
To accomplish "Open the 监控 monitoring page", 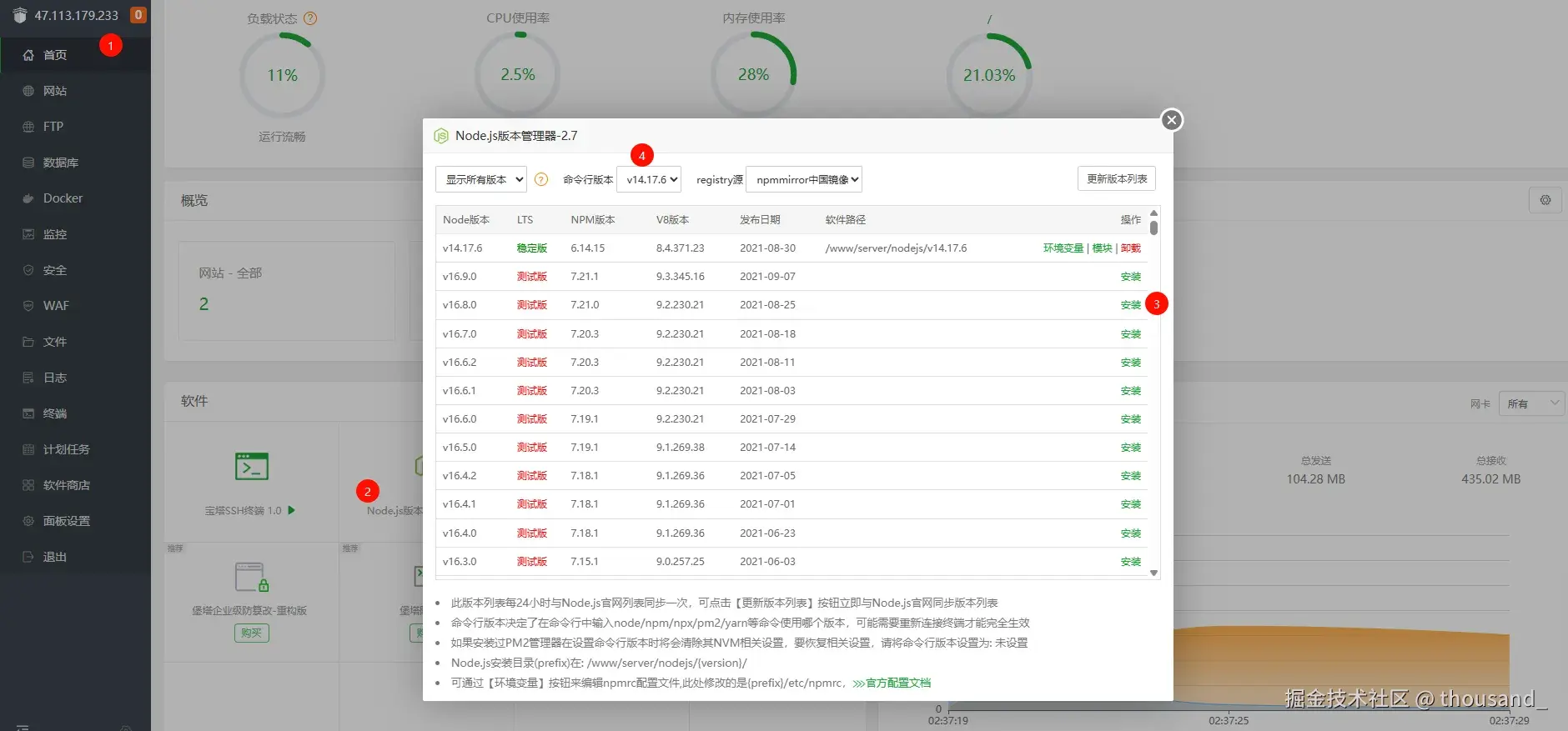I will coord(55,234).
